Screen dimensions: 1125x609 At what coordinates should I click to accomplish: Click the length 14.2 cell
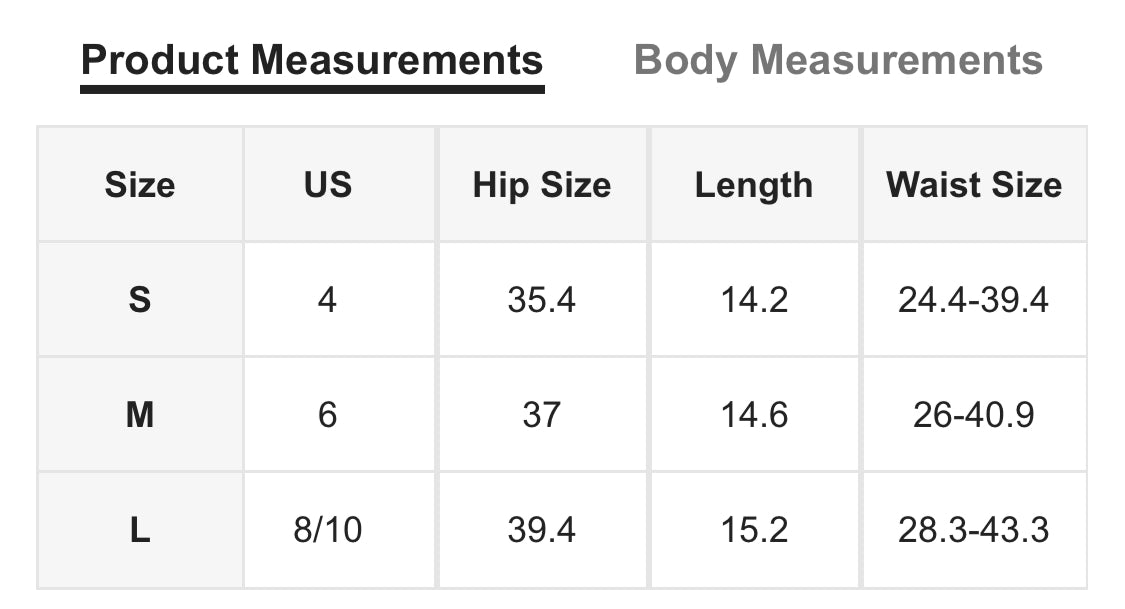click(x=754, y=299)
